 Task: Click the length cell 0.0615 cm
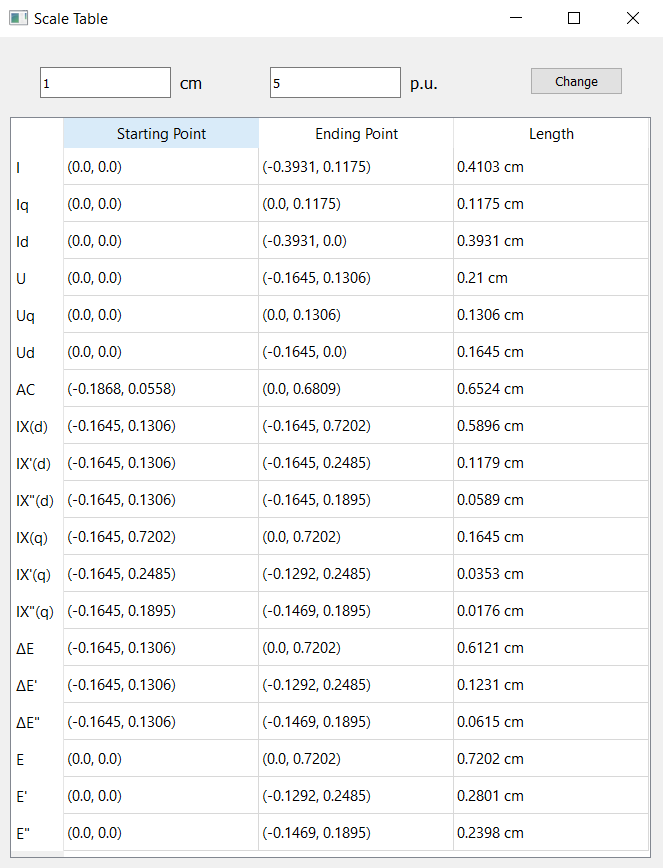[551, 722]
